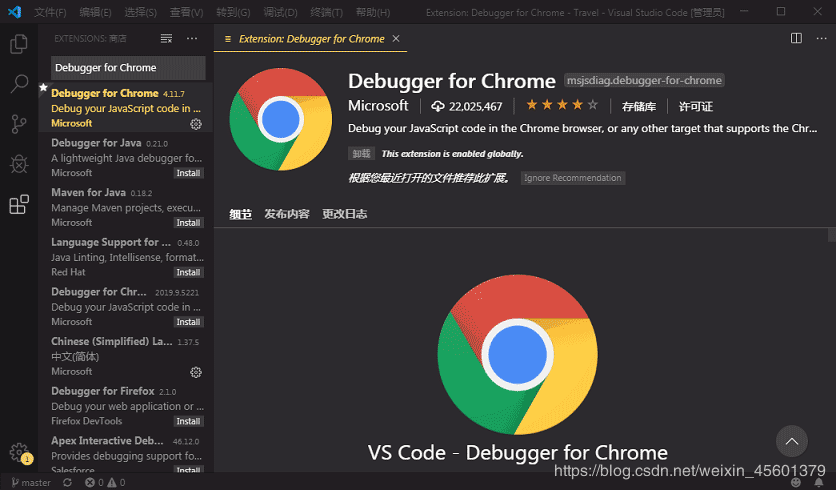The width and height of the screenshot is (836, 490).
Task: Click the split editor icon
Action: [797, 38]
